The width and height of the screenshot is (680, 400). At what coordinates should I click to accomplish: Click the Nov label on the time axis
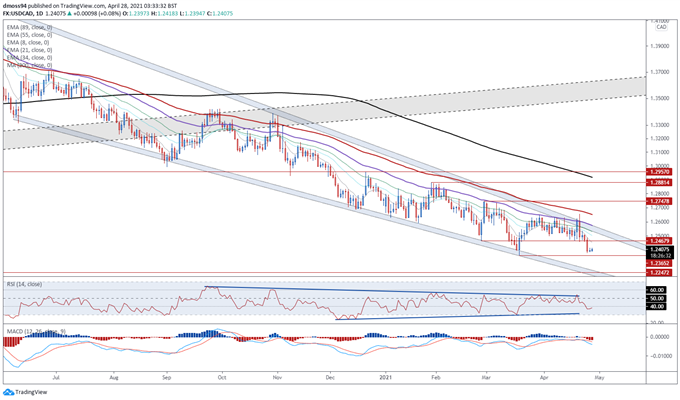click(278, 377)
